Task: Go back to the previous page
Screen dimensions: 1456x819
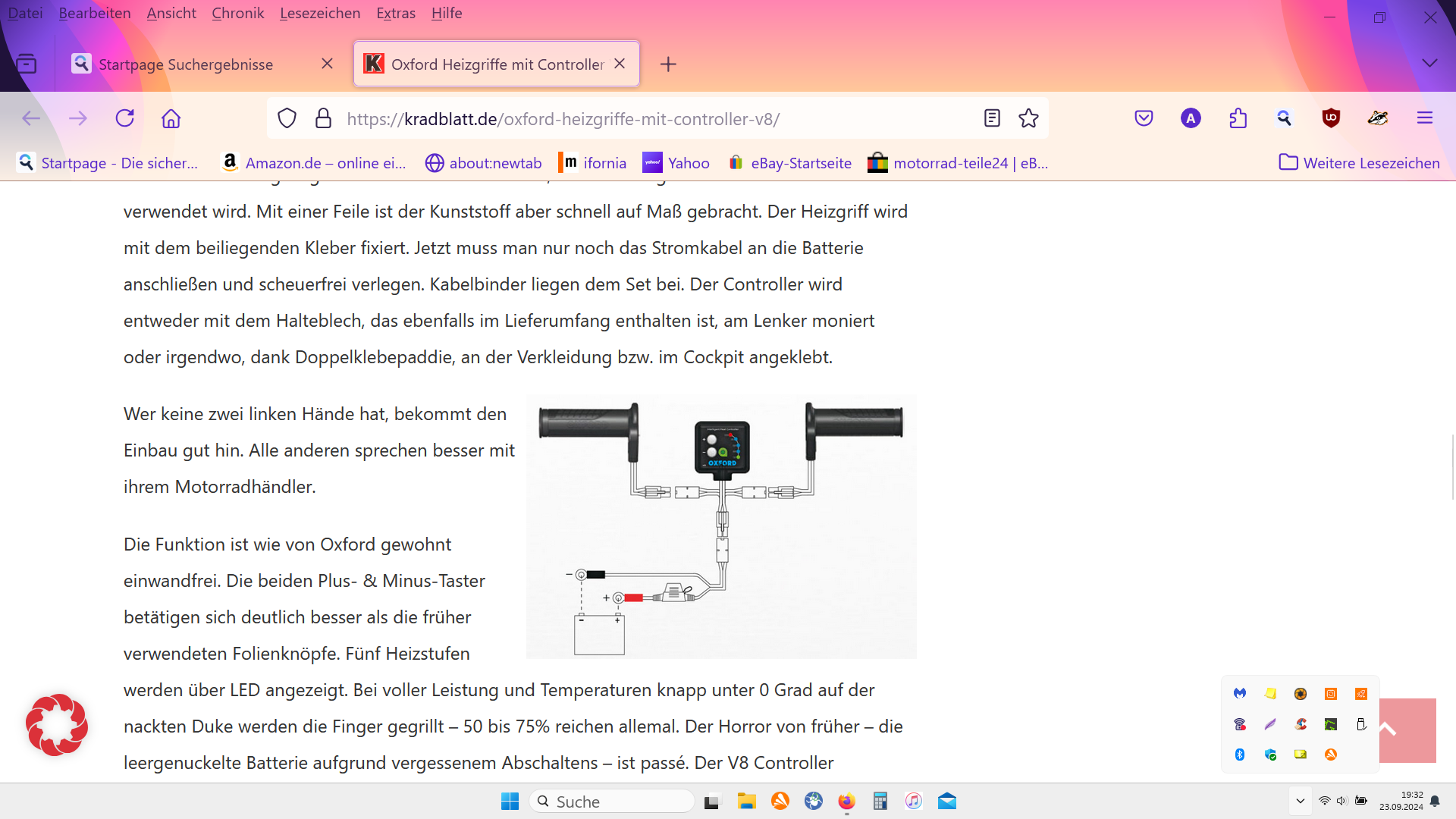Action: (31, 118)
